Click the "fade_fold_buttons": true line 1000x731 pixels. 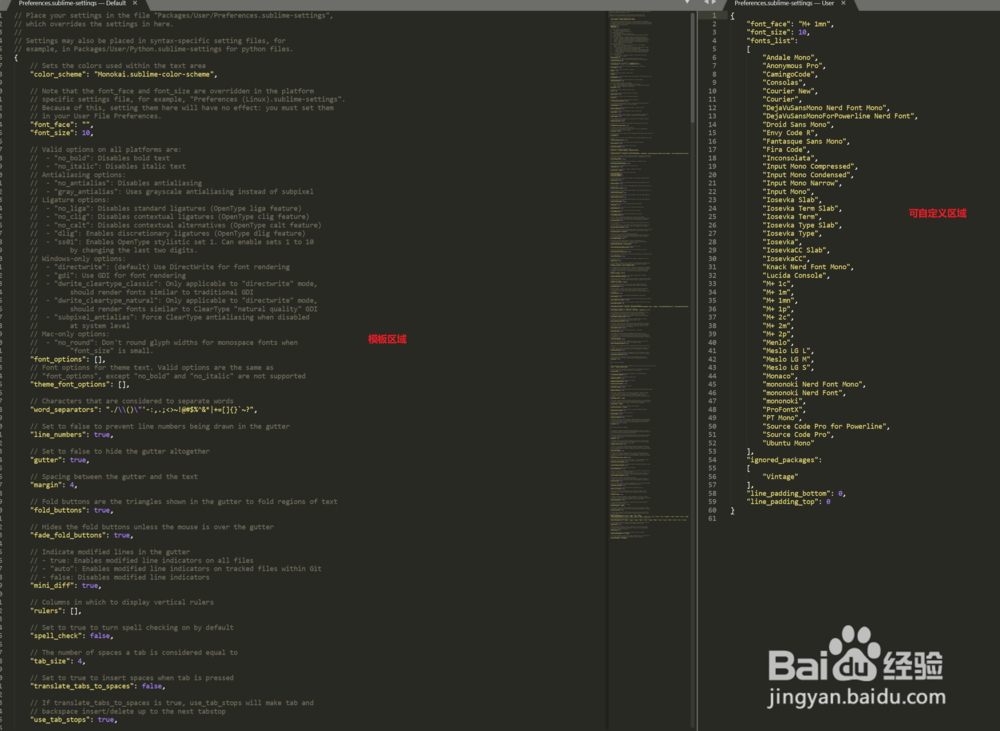(x=82, y=535)
